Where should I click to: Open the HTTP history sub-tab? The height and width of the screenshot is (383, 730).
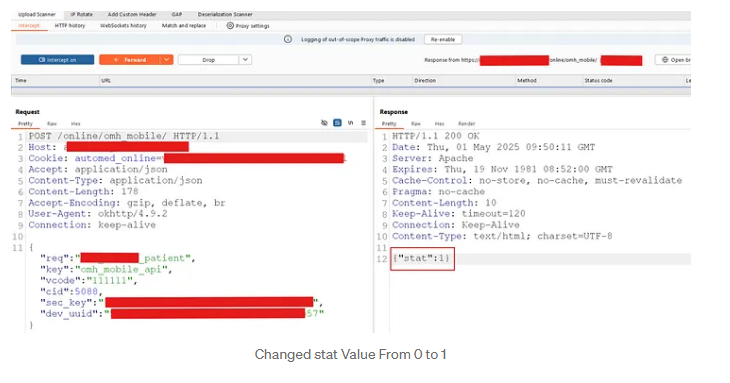click(x=70, y=26)
